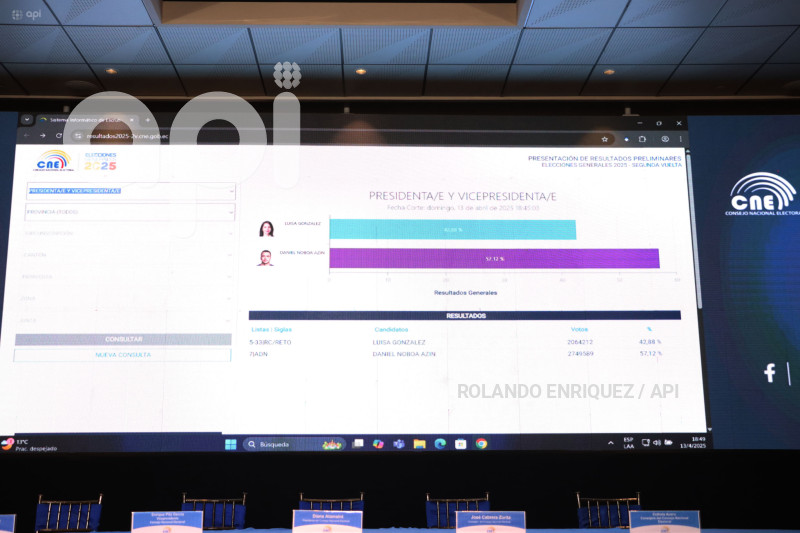Click the Votos column header
The height and width of the screenshot is (533, 800).
point(579,329)
